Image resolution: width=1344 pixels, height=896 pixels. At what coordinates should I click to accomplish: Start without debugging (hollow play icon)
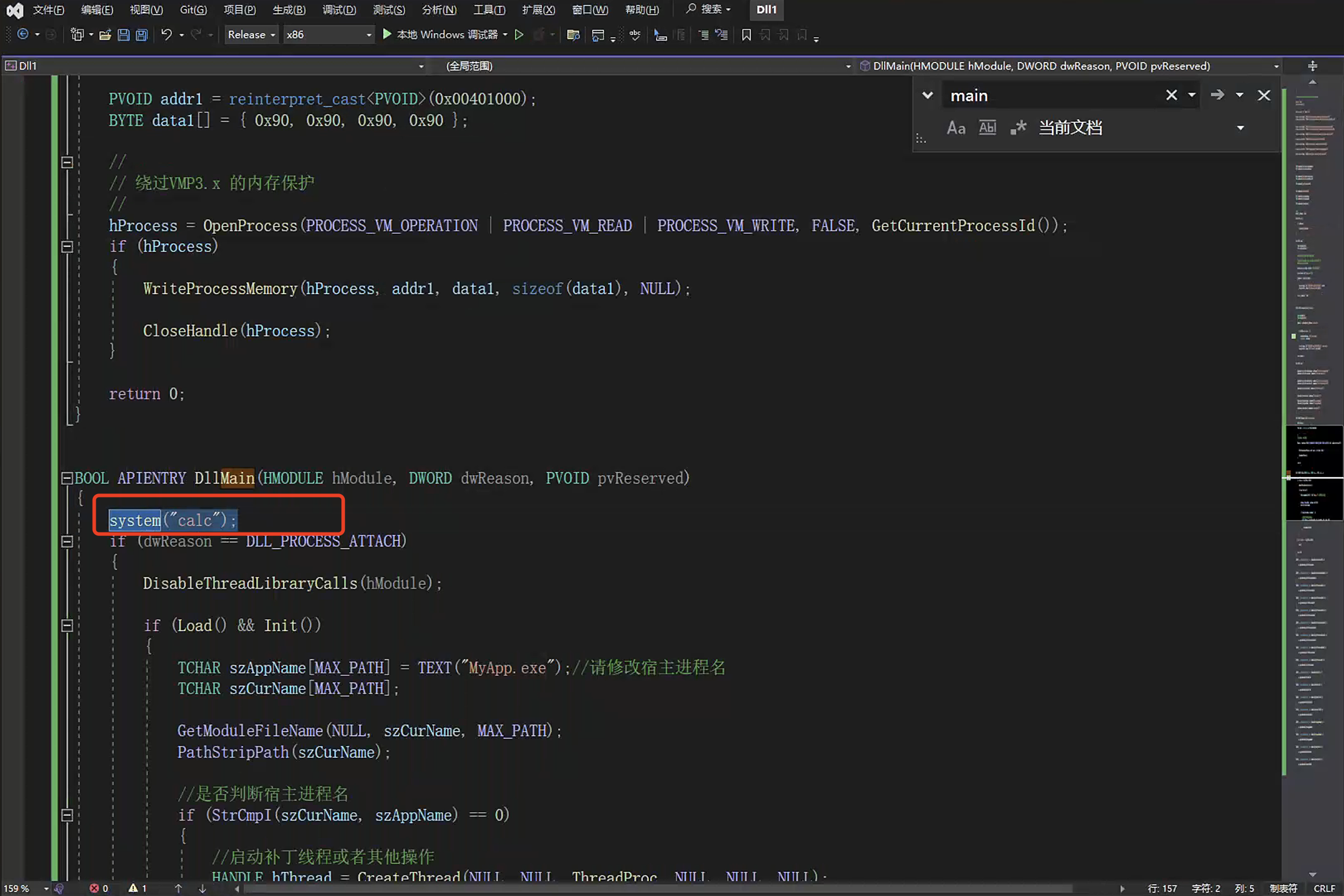coord(519,35)
